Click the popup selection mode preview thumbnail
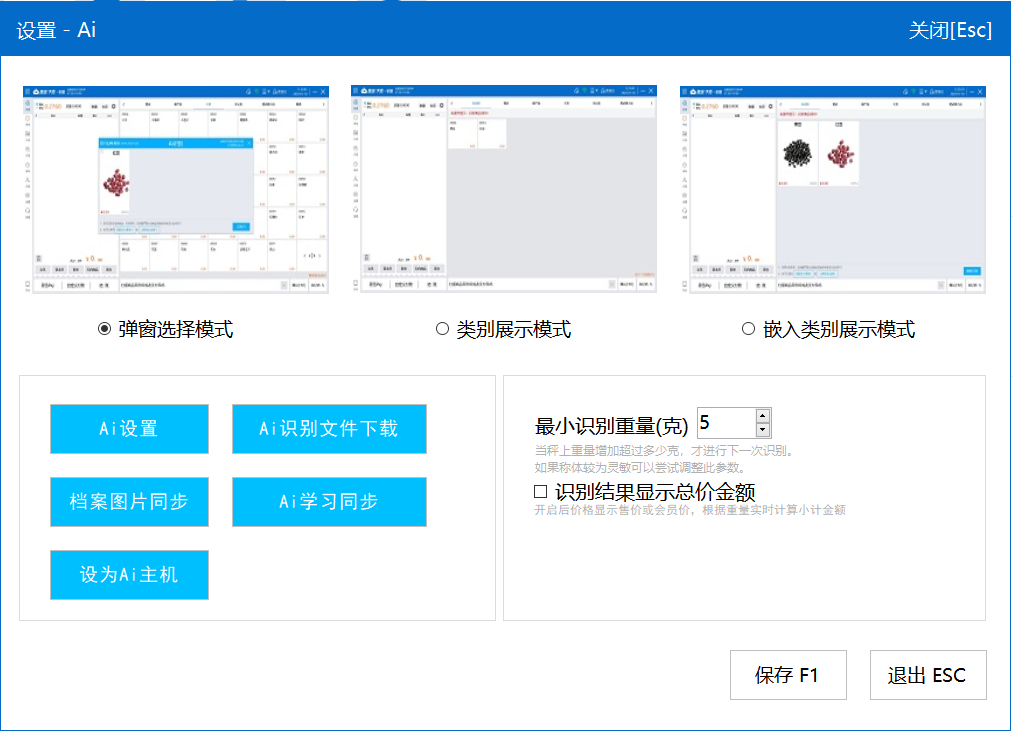1013x731 pixels. [x=176, y=190]
